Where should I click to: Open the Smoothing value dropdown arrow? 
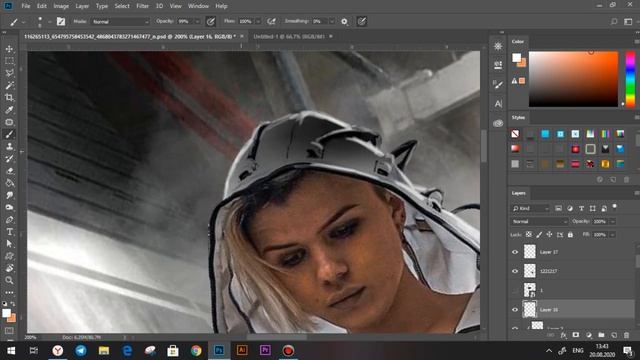(332, 21)
